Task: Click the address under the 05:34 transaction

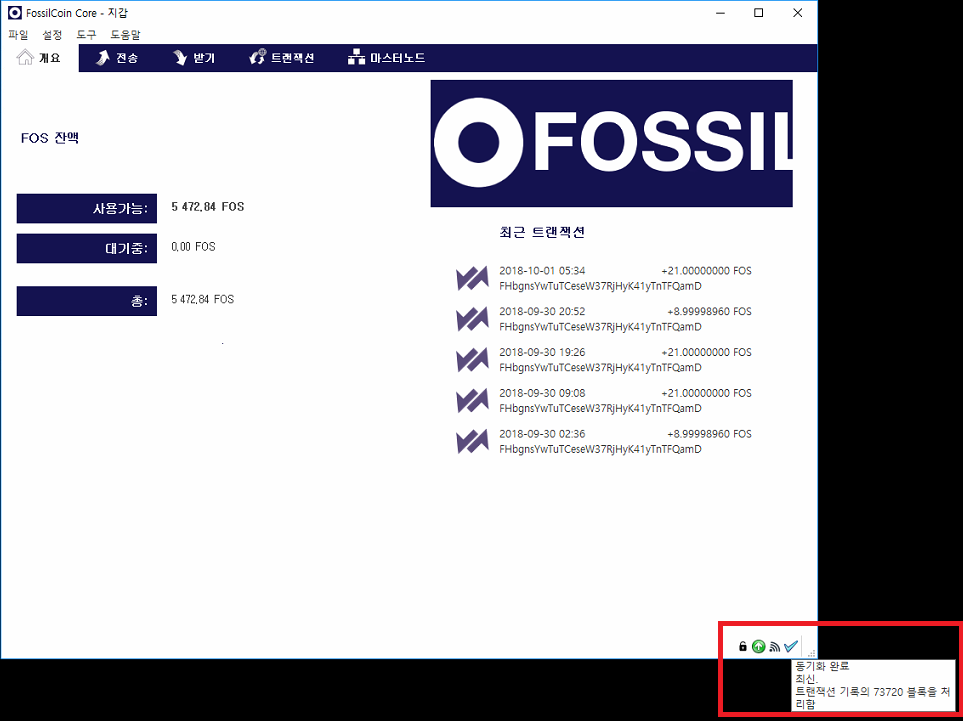Action: click(600, 286)
